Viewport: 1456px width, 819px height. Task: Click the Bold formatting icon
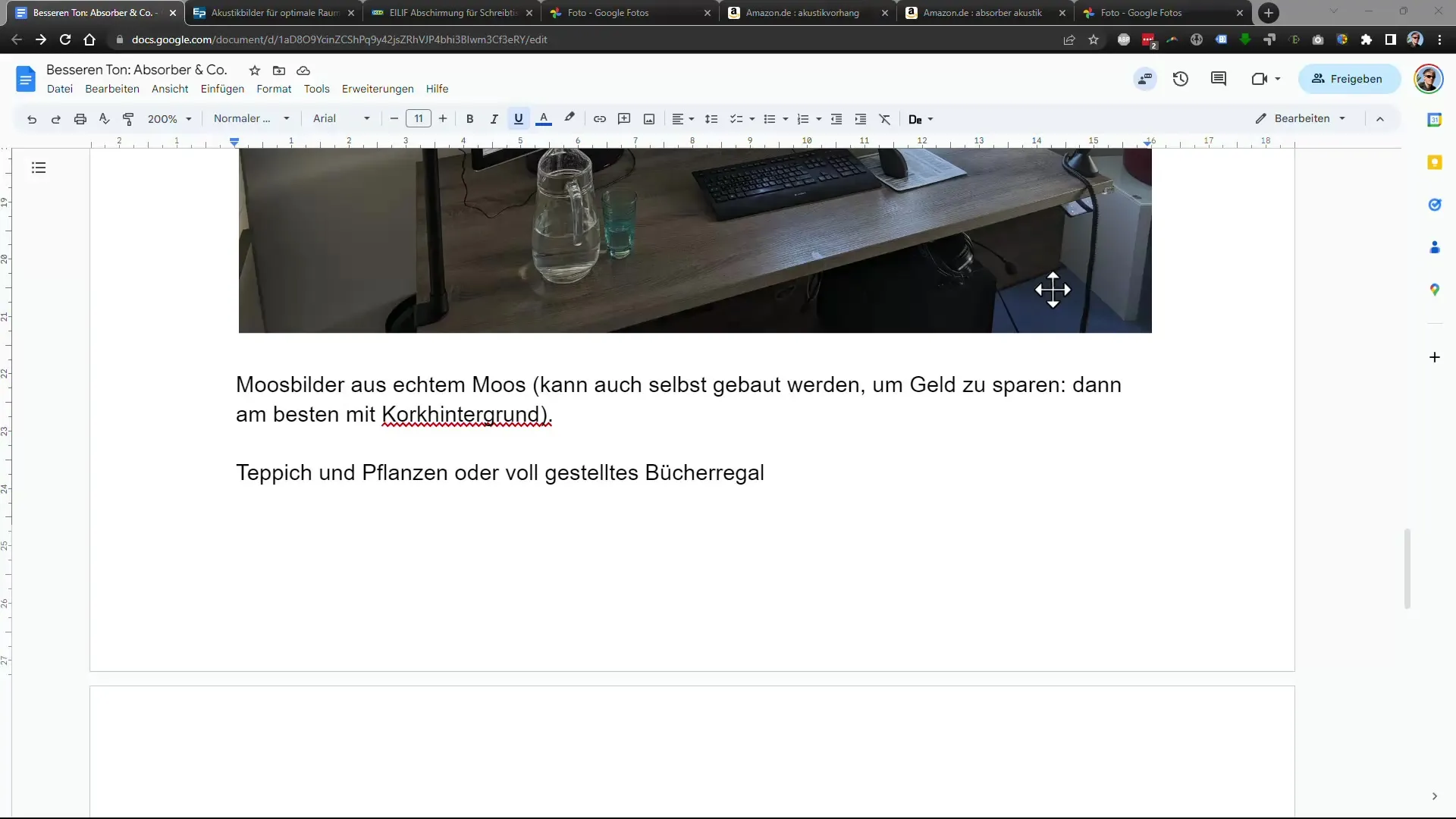pyautogui.click(x=470, y=119)
